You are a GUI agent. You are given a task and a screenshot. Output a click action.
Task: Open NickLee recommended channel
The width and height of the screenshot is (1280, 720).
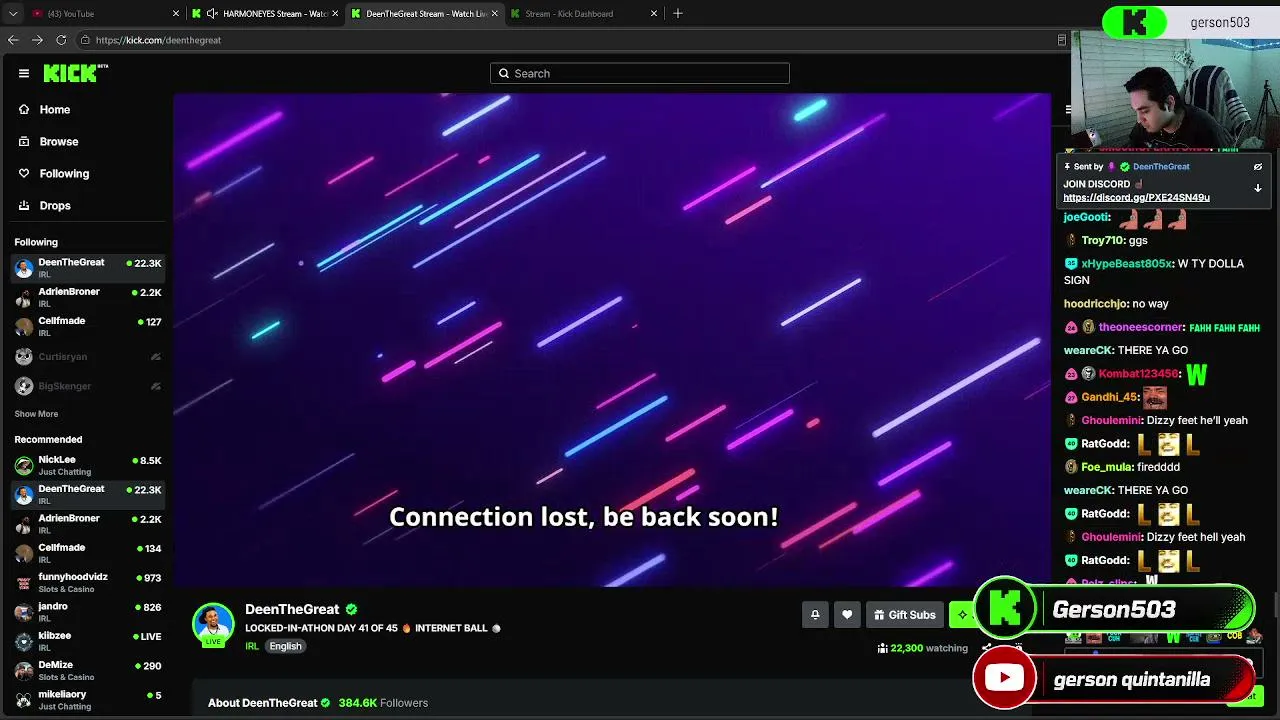[88, 465]
